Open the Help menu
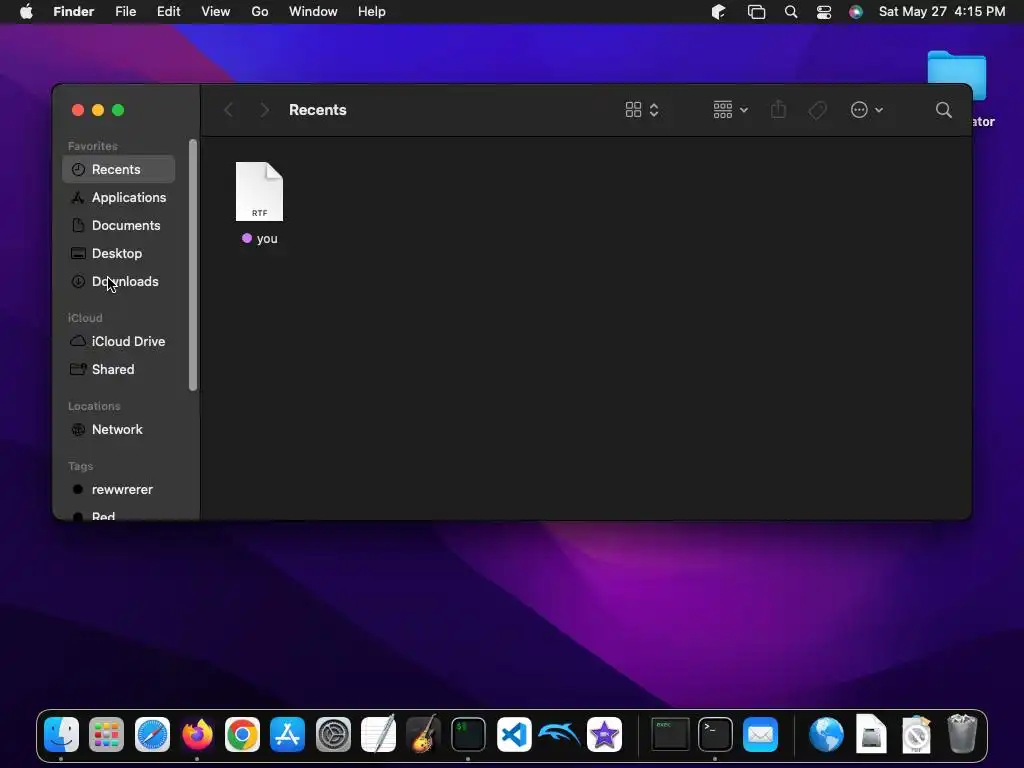The height and width of the screenshot is (768, 1024). (x=372, y=12)
